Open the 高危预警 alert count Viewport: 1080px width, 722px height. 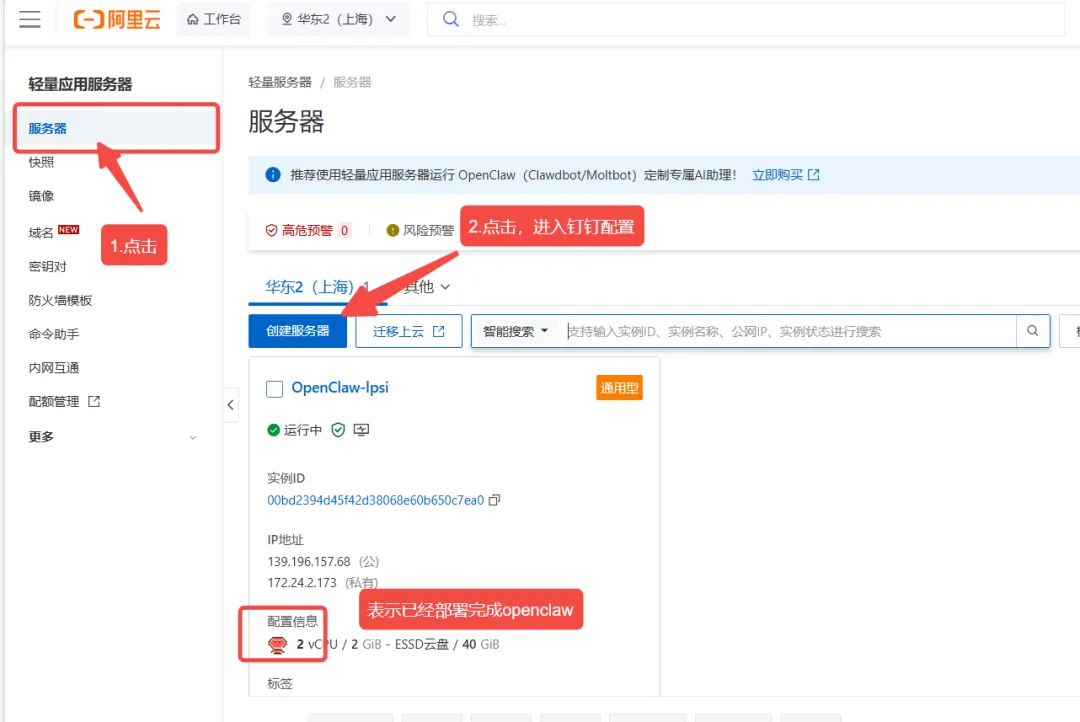click(308, 230)
